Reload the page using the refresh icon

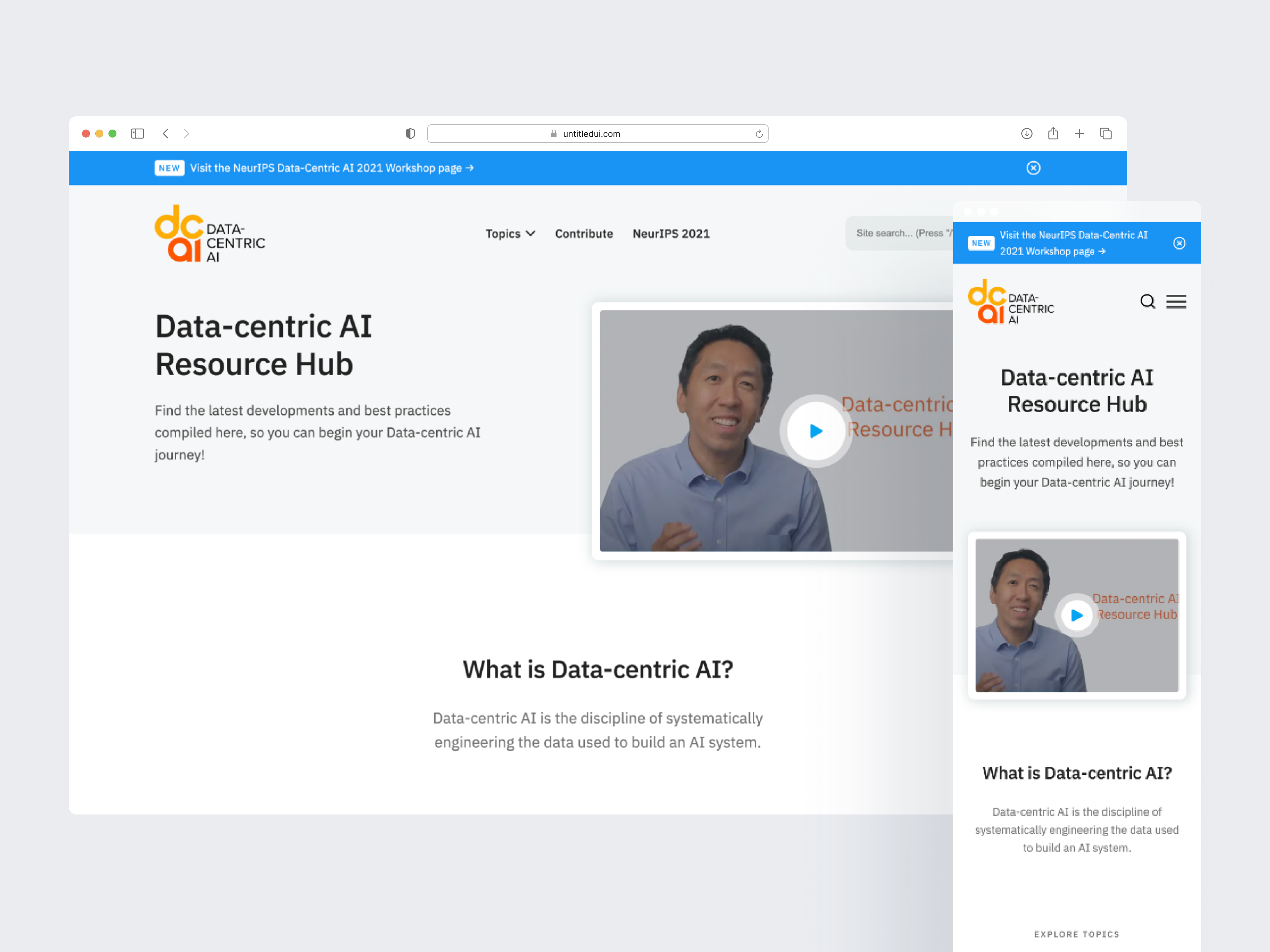tap(759, 133)
